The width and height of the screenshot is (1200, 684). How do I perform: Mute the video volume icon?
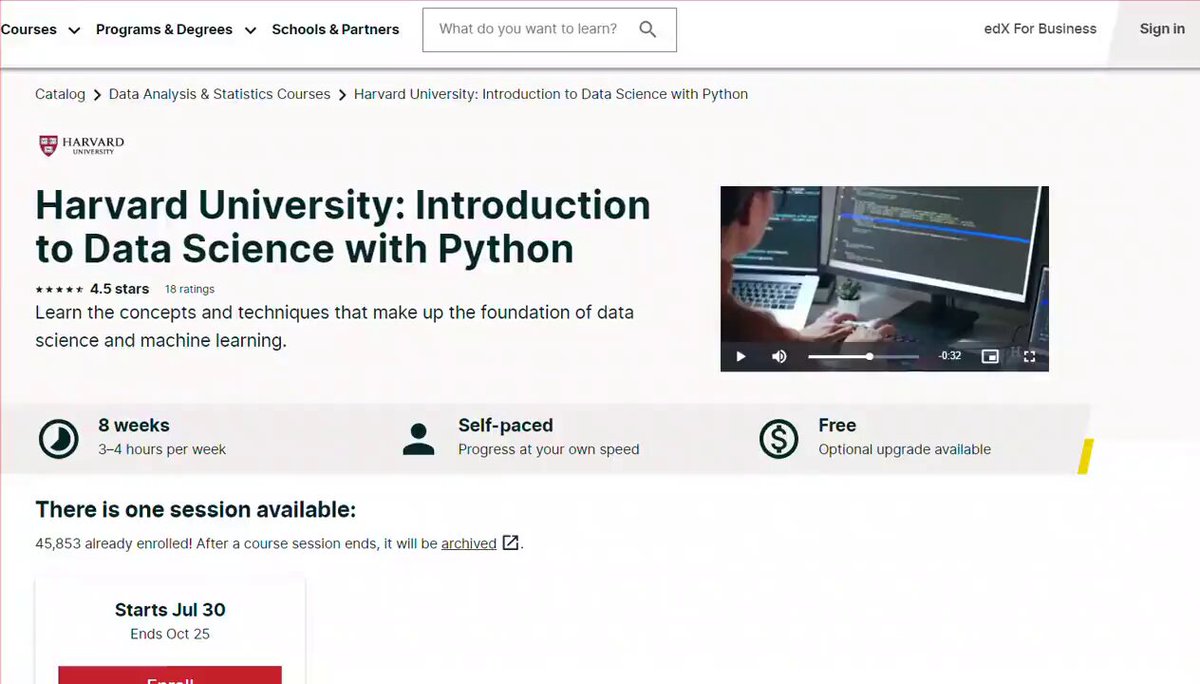pos(779,356)
